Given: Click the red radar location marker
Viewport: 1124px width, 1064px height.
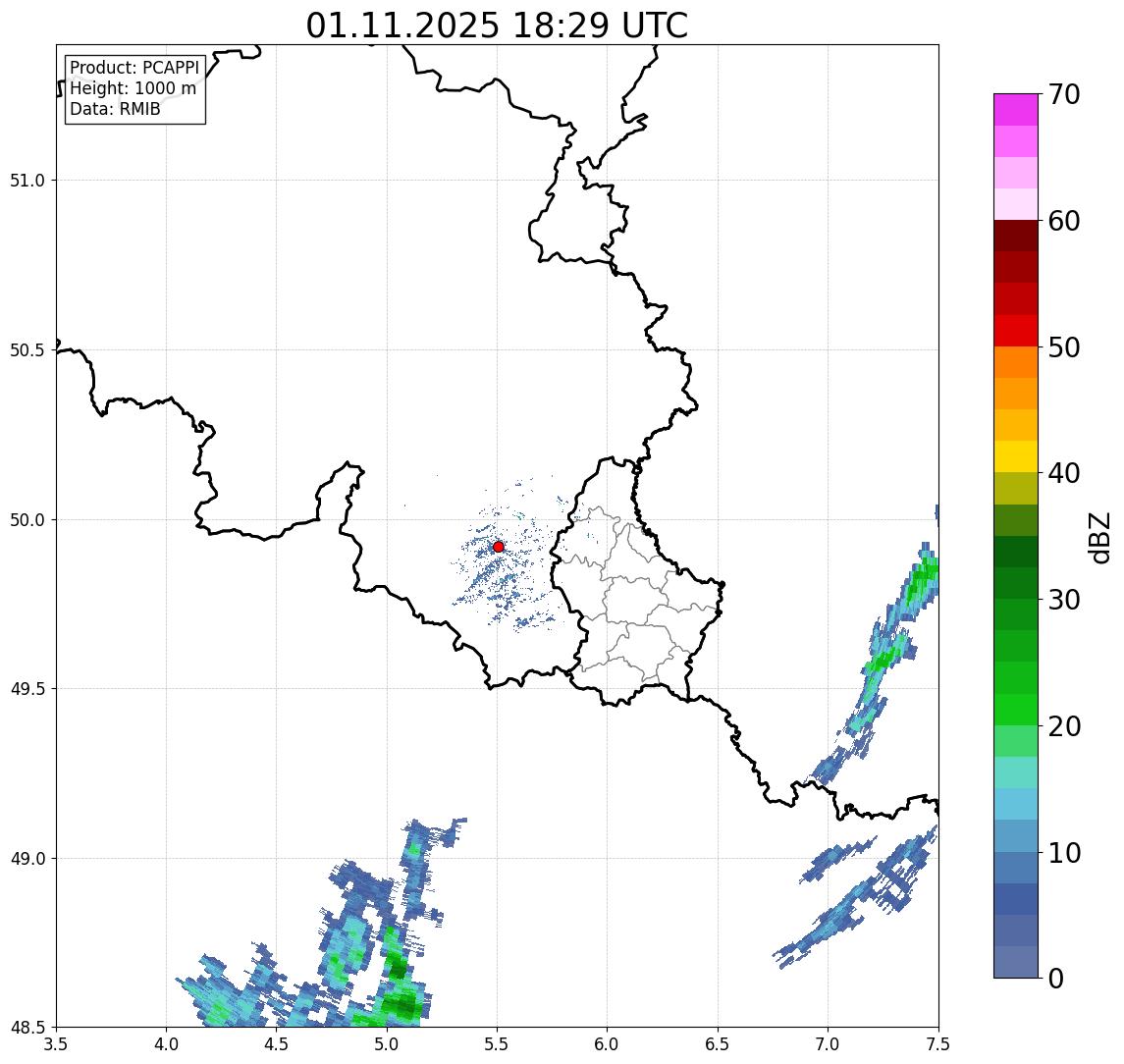Looking at the screenshot, I should click(x=499, y=547).
